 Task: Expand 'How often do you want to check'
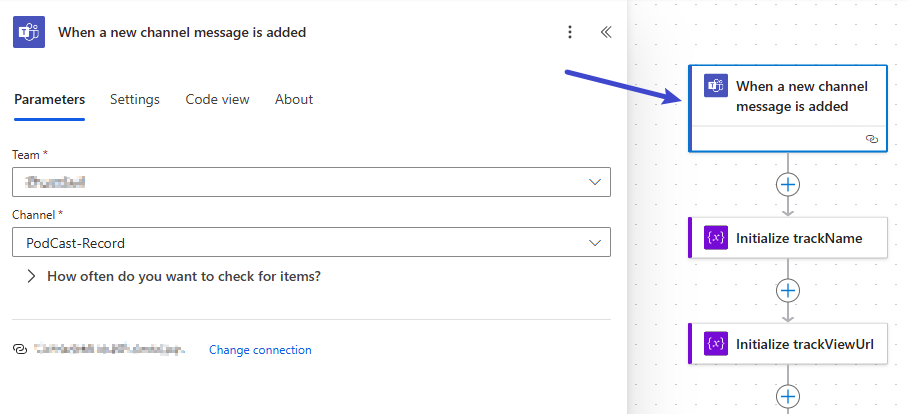[32, 276]
